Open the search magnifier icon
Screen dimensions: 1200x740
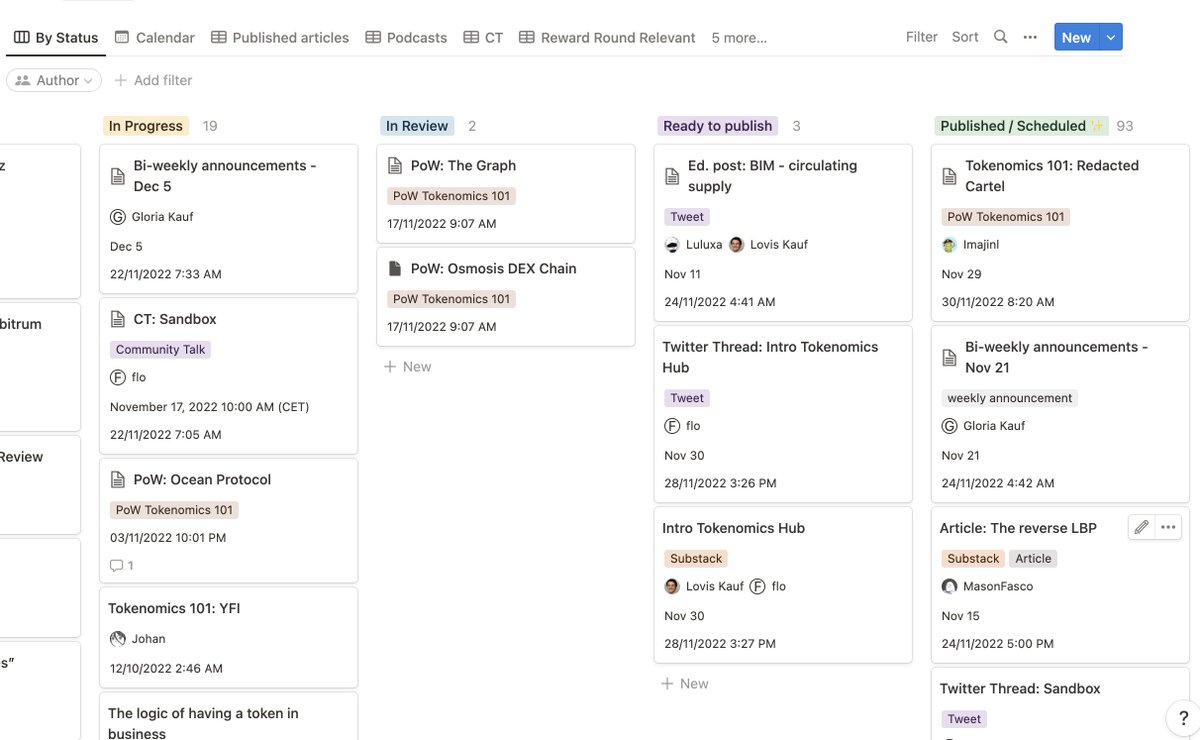coord(1000,37)
